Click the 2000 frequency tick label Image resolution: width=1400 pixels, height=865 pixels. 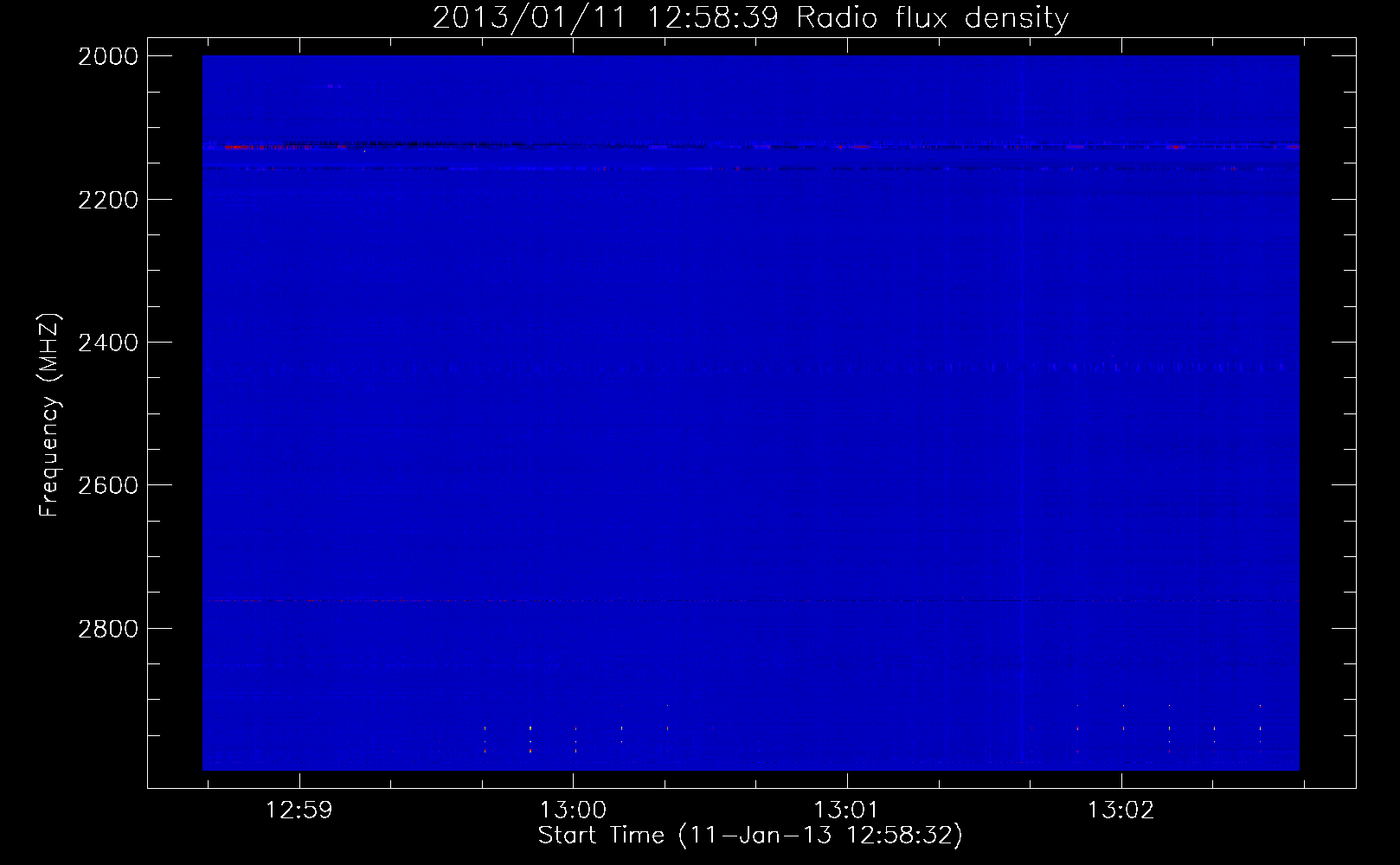click(x=108, y=56)
